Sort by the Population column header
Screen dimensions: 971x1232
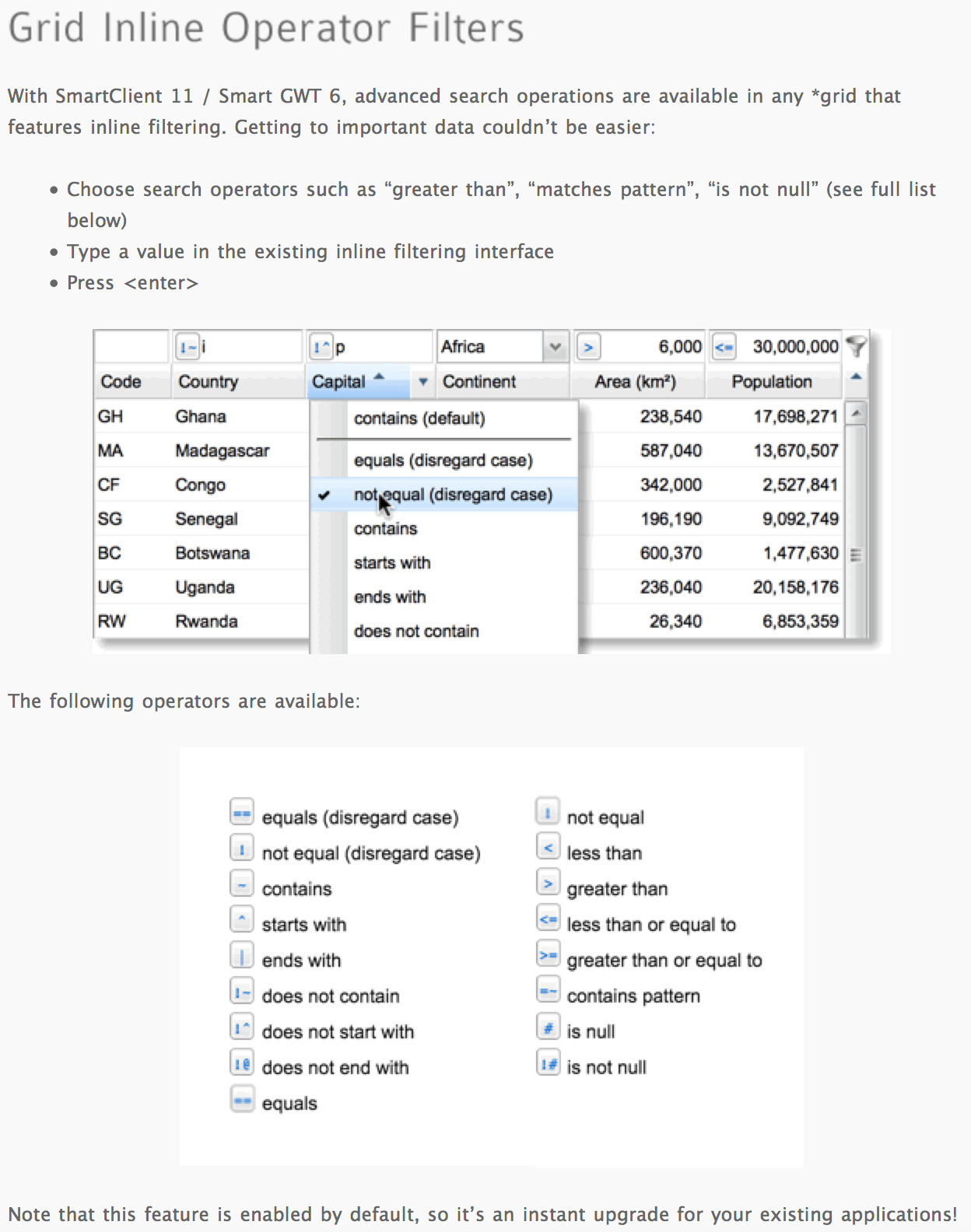pos(773,382)
